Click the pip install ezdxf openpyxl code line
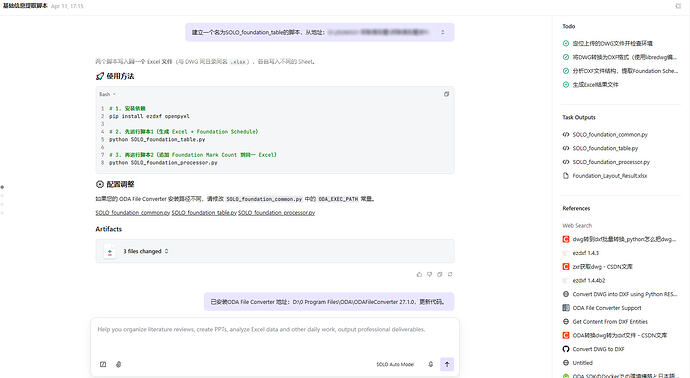Screen dimensions: 690x378 149,116
